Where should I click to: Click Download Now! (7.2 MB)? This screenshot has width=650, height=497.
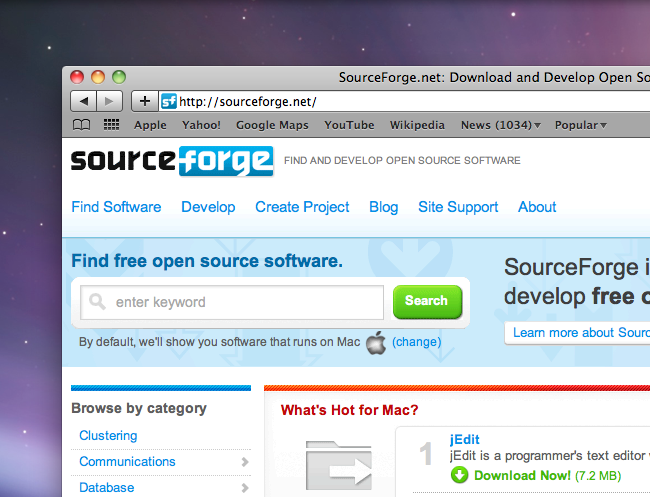547,475
